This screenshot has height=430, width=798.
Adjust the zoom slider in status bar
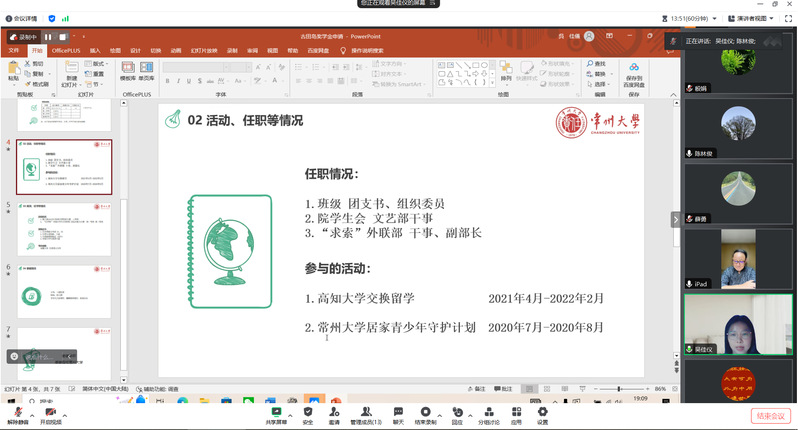point(619,389)
